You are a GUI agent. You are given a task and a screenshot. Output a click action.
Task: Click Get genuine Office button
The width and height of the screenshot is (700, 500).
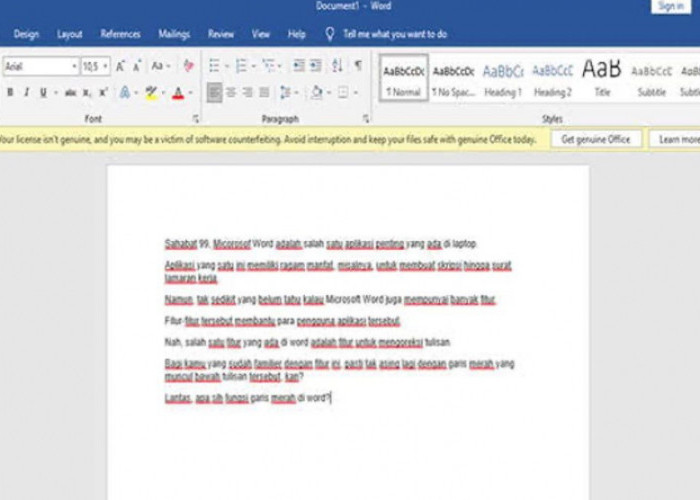pos(596,139)
